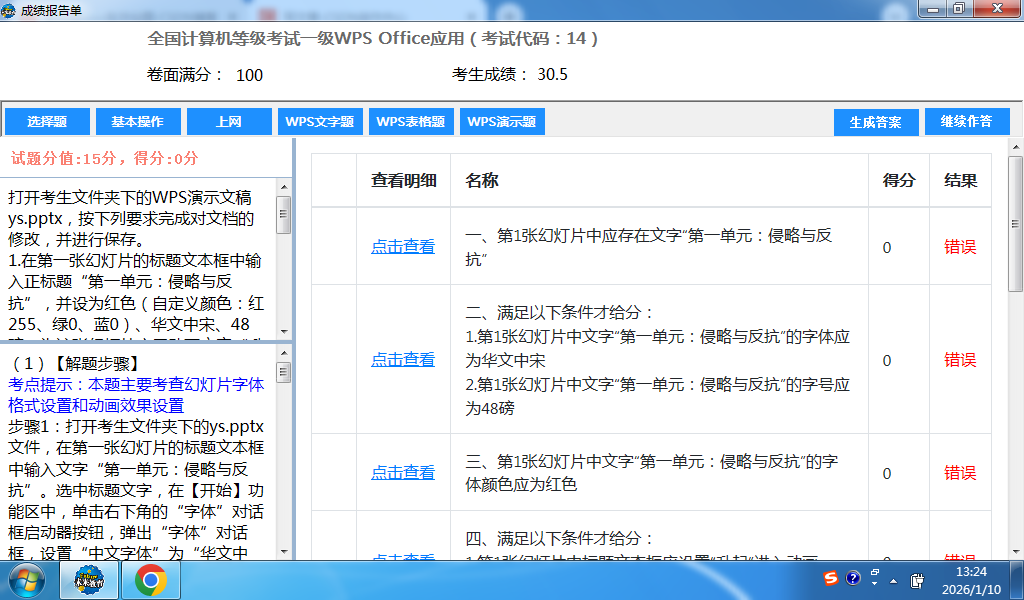Click the 继续作答 button

coord(967,121)
